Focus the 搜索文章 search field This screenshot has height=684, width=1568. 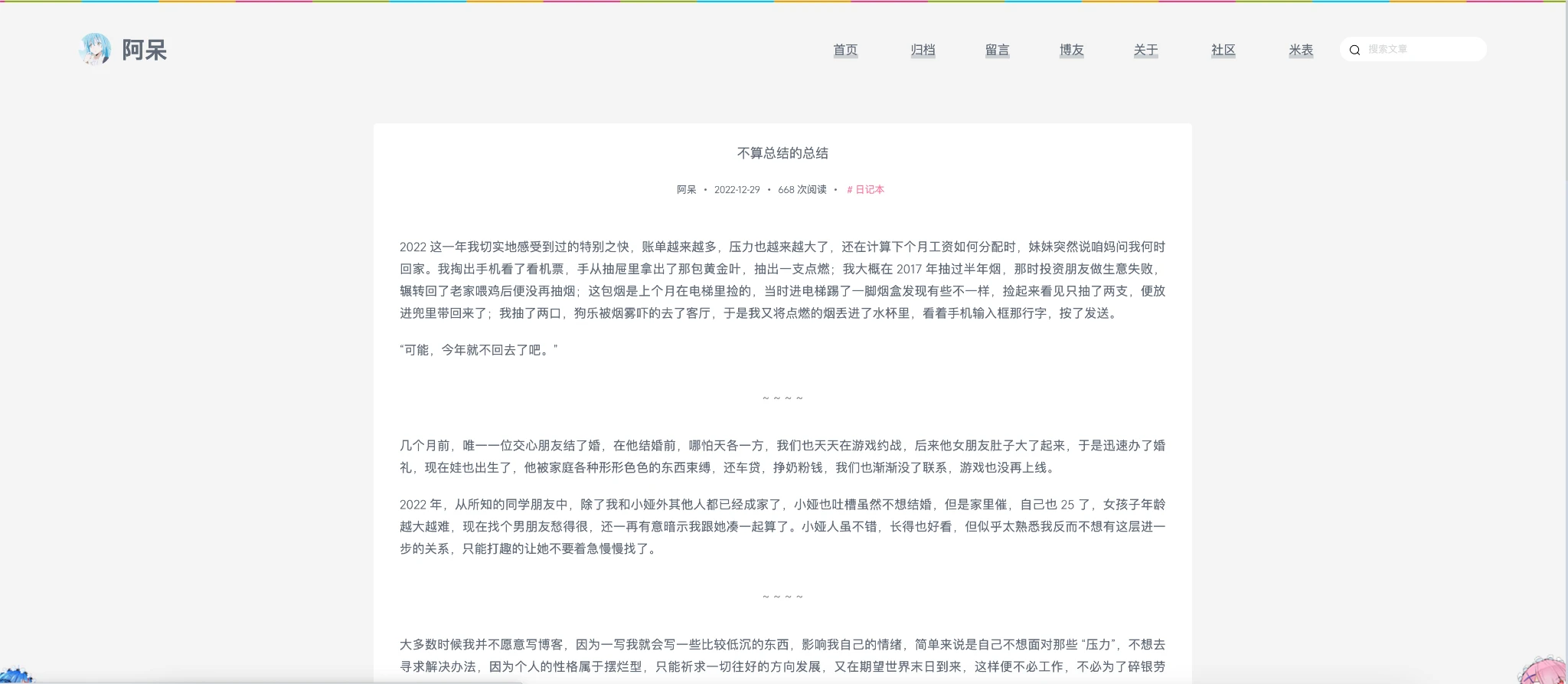tap(1423, 49)
